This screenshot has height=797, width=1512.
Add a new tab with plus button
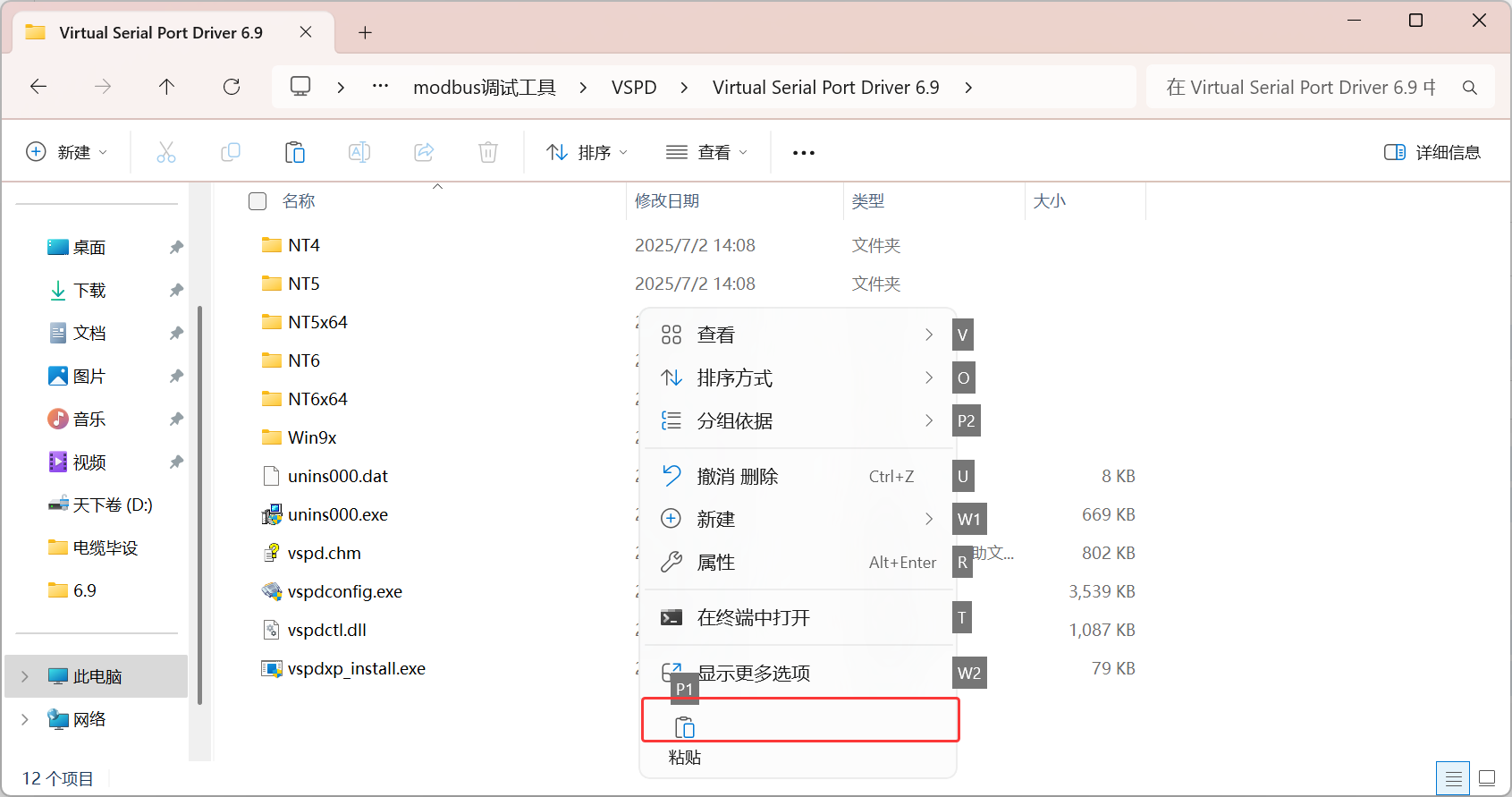point(365,33)
